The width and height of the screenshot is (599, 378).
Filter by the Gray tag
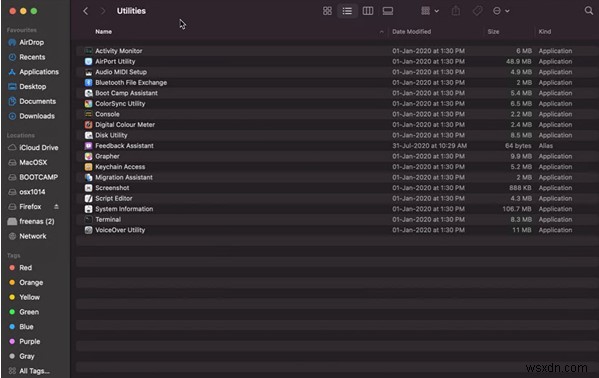pos(27,356)
